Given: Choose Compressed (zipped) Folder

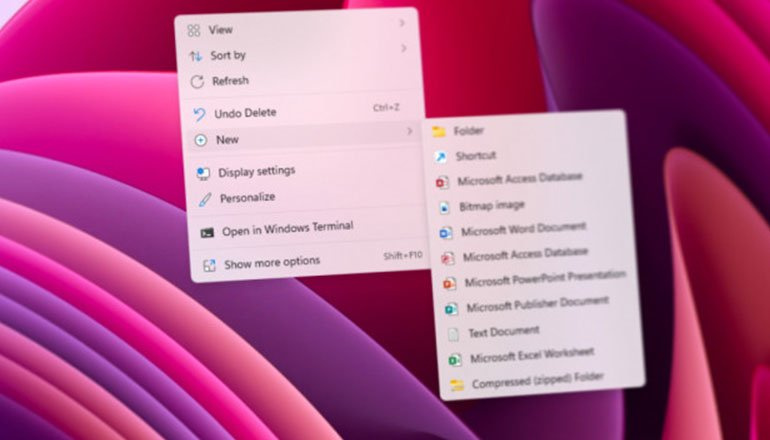Looking at the screenshot, I should (544, 380).
